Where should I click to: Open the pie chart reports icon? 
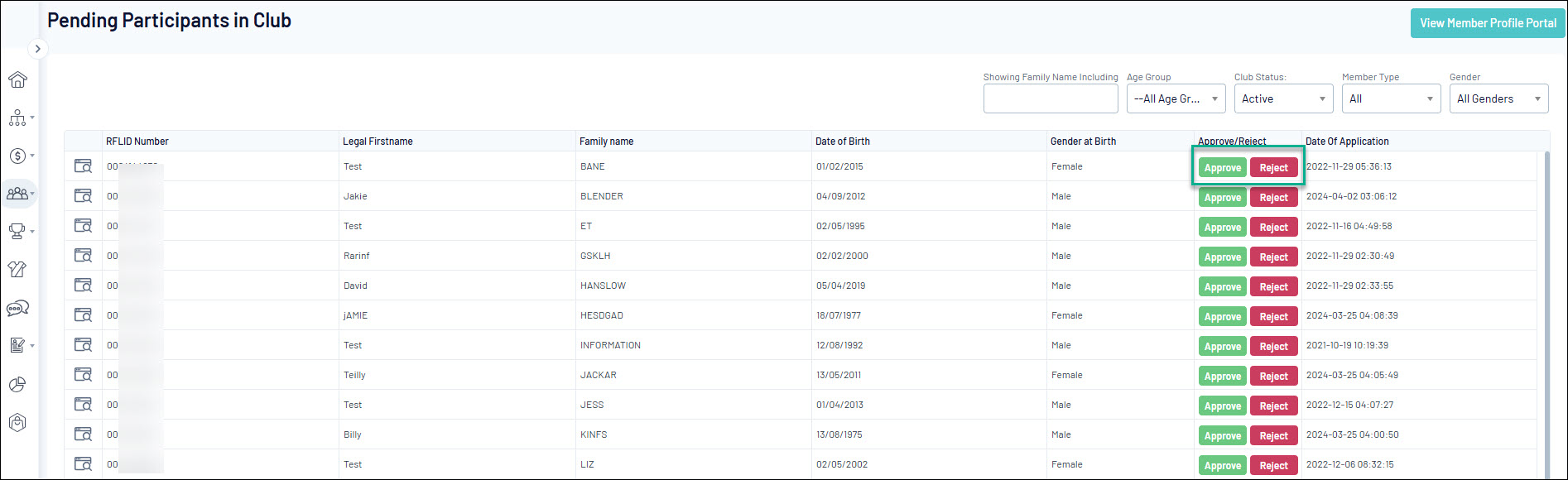pyautogui.click(x=17, y=384)
